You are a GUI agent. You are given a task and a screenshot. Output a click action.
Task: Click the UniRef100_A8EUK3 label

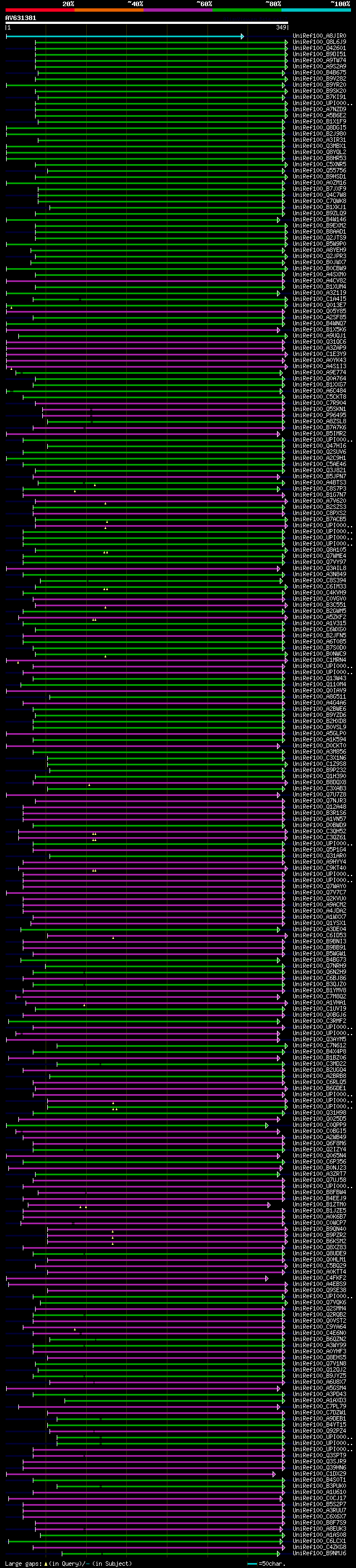[x=319, y=1529]
